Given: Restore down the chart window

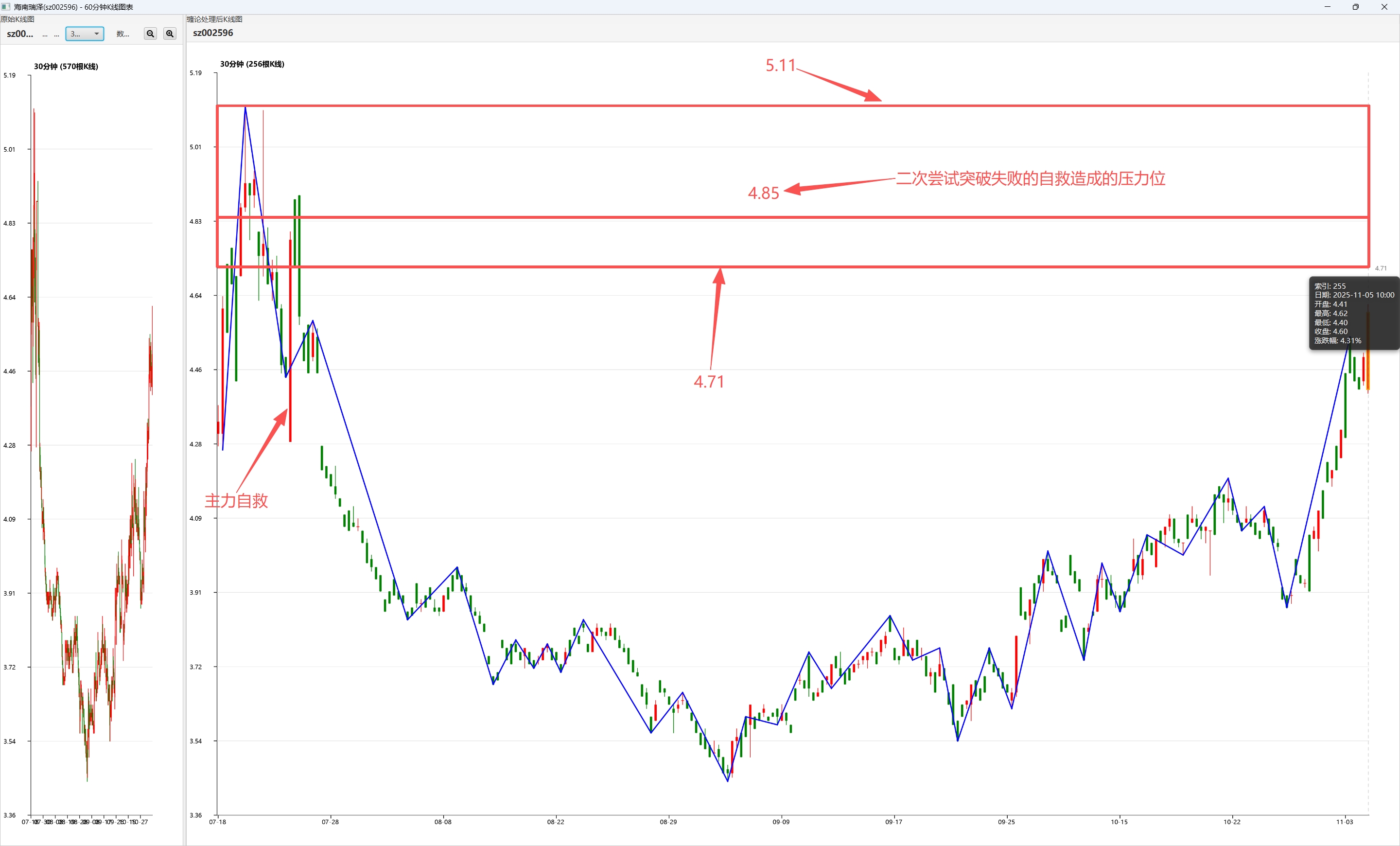Looking at the screenshot, I should [1356, 7].
